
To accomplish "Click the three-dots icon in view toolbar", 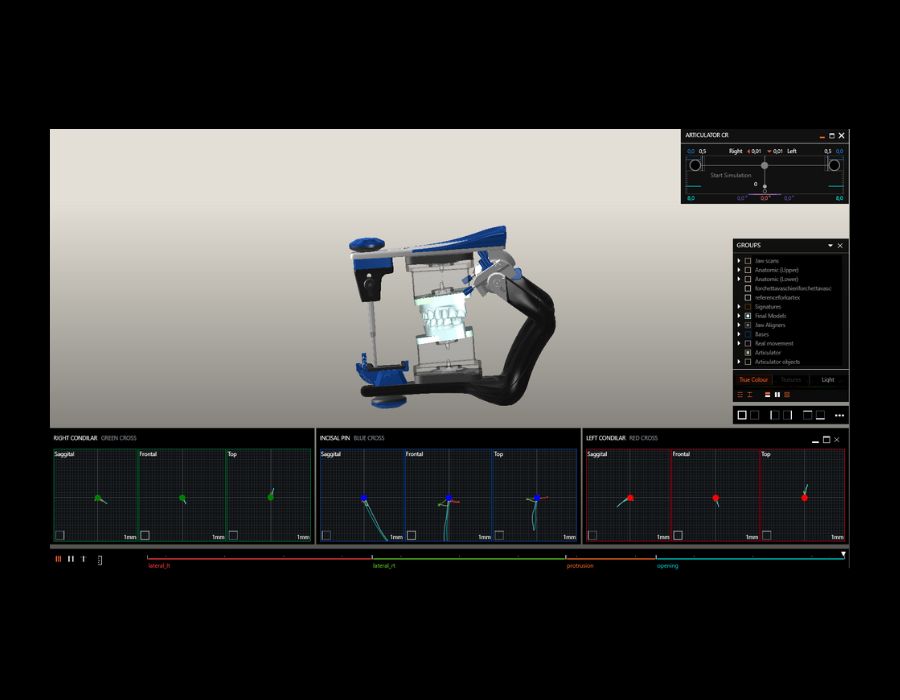I will click(839, 415).
